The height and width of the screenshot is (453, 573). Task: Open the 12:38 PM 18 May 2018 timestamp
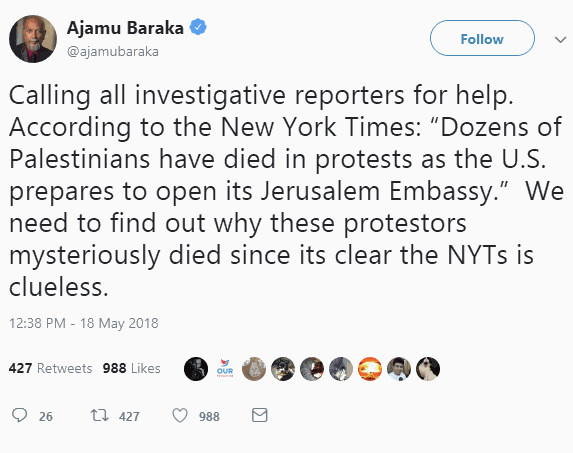coord(84,323)
